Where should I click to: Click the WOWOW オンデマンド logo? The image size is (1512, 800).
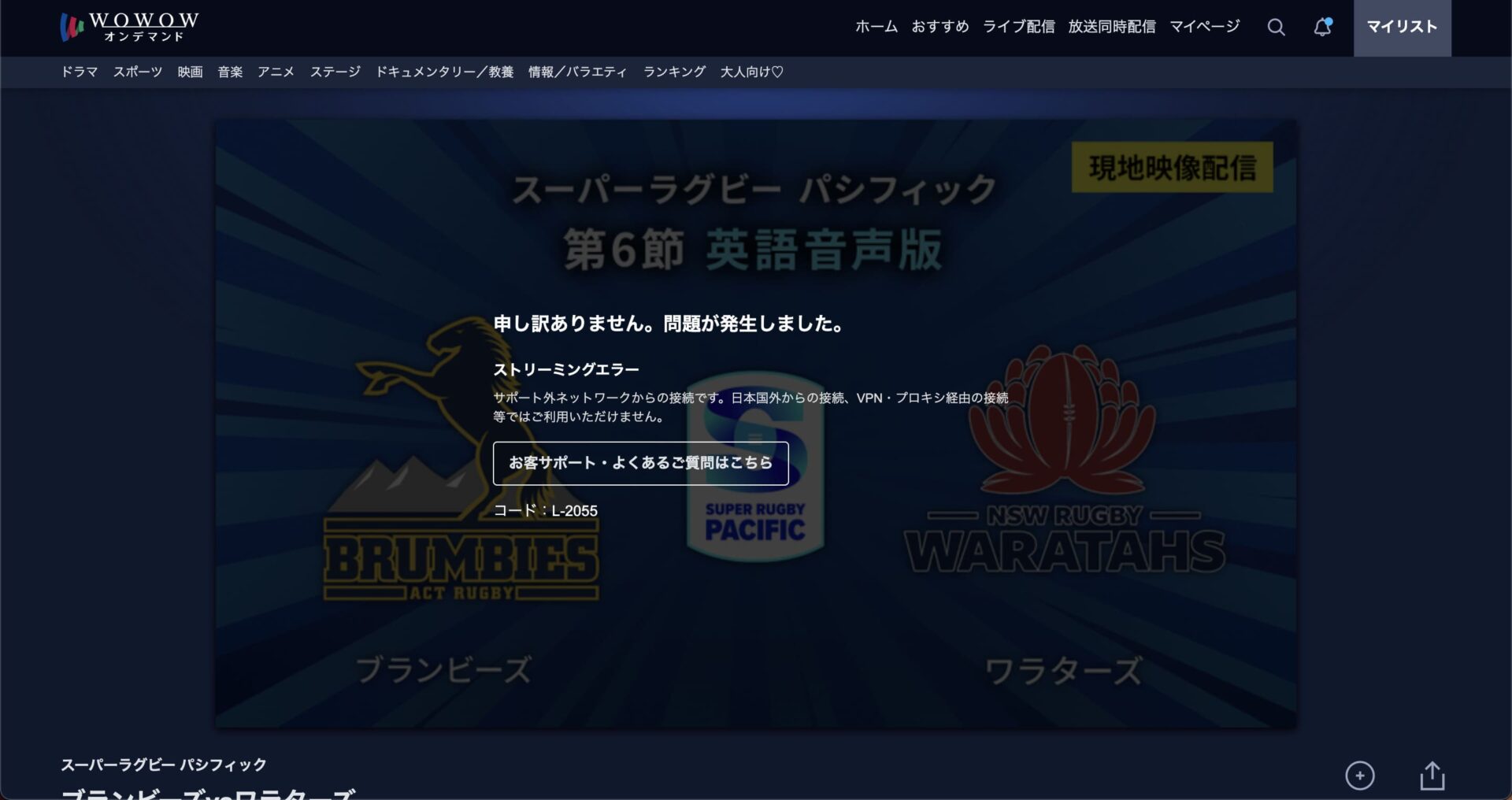pyautogui.click(x=128, y=26)
